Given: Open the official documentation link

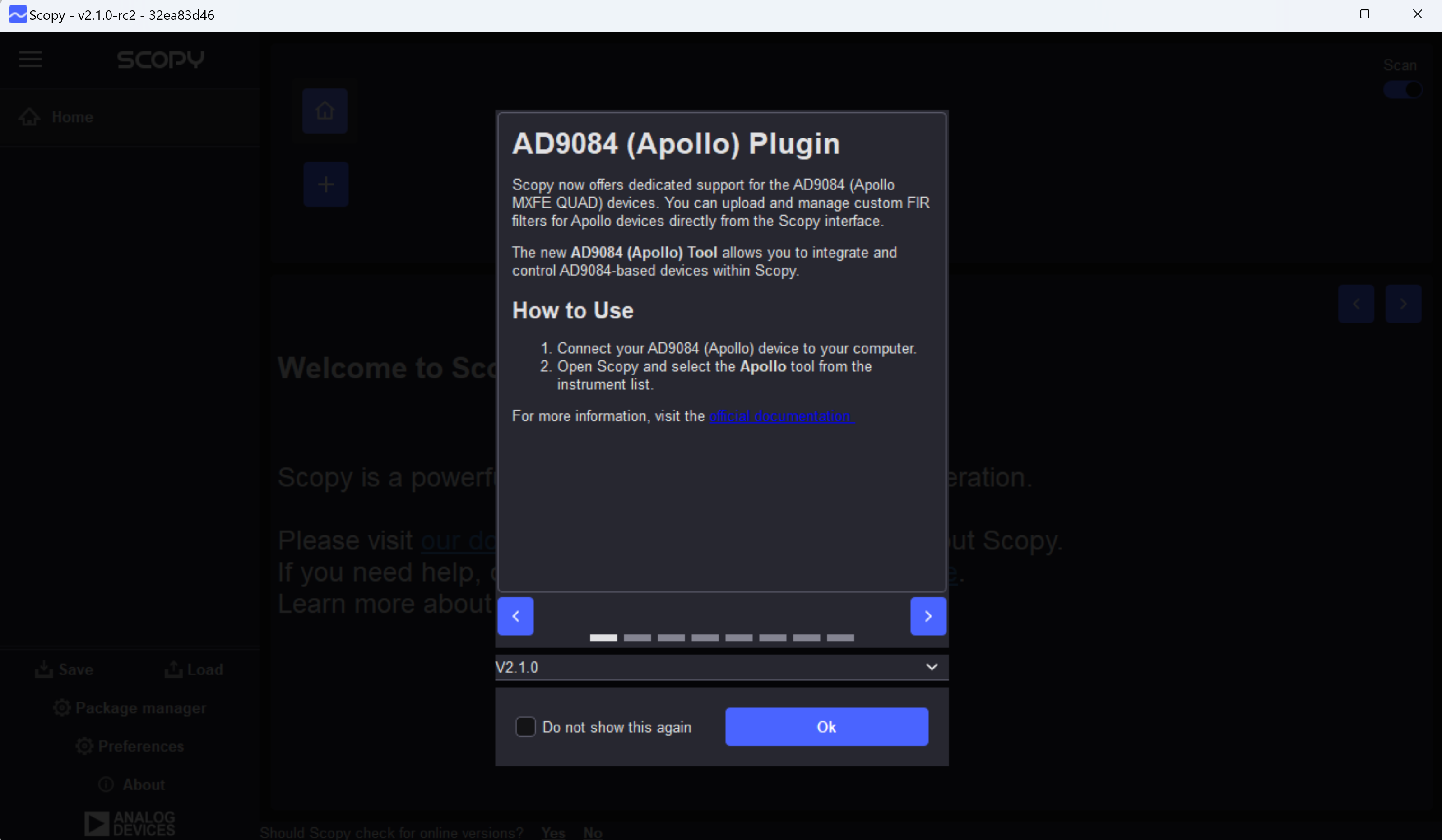Looking at the screenshot, I should click(x=782, y=415).
